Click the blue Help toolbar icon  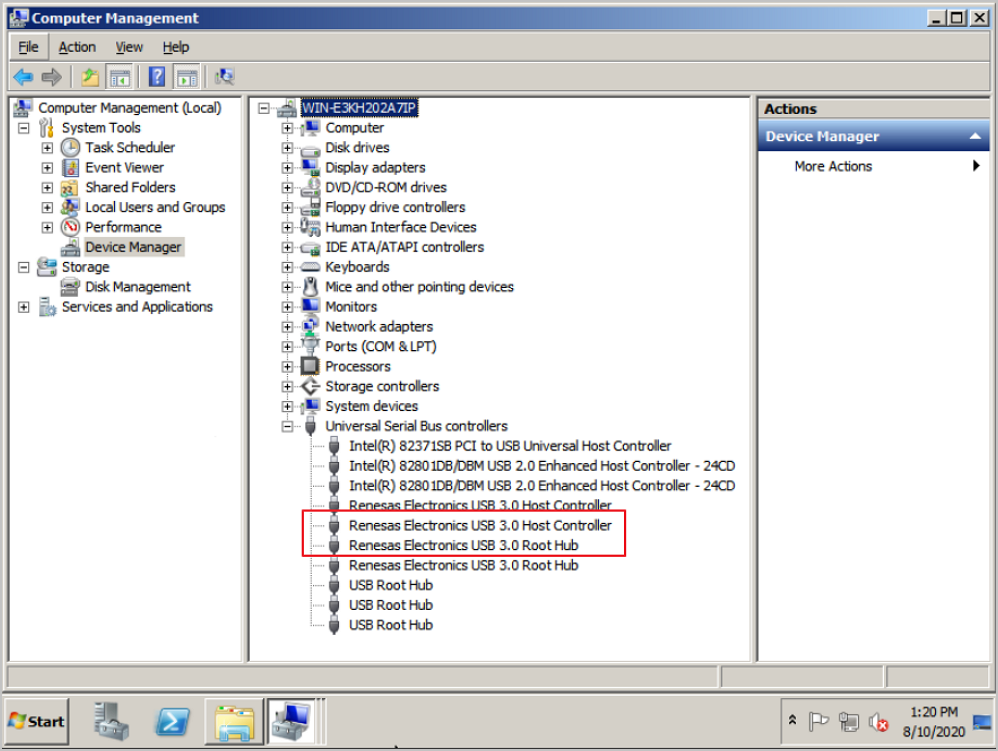[x=157, y=77]
